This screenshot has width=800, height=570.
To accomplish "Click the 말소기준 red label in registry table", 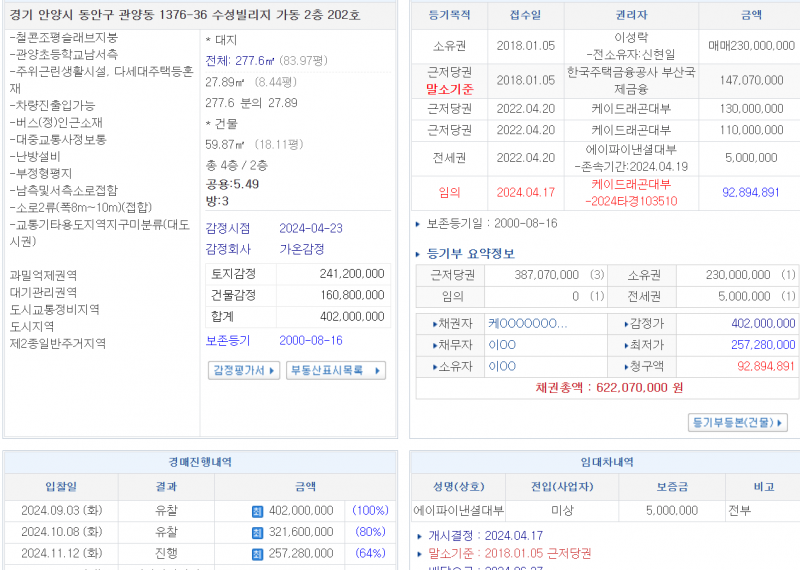I will pos(449,89).
